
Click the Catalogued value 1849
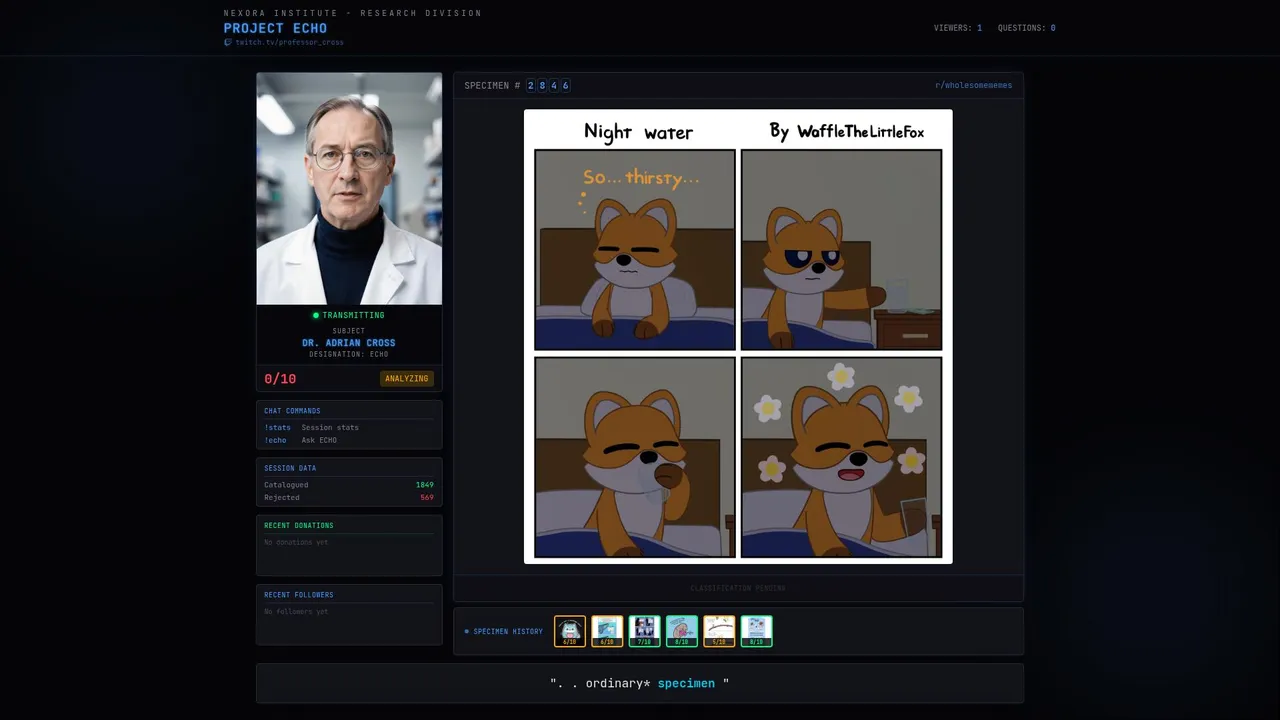pos(425,485)
